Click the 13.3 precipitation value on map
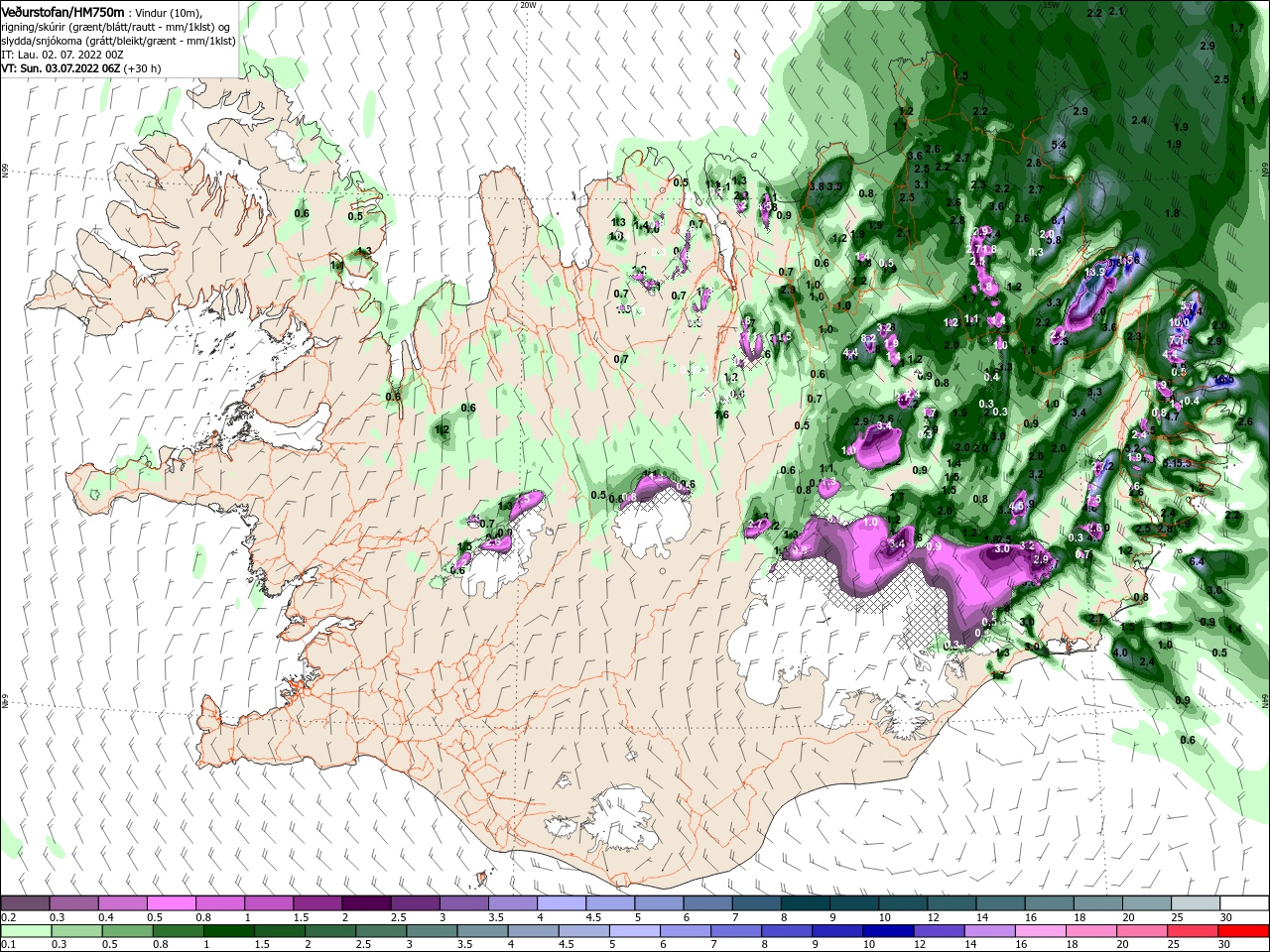Viewport: 1270px width, 952px height. pos(1095,272)
